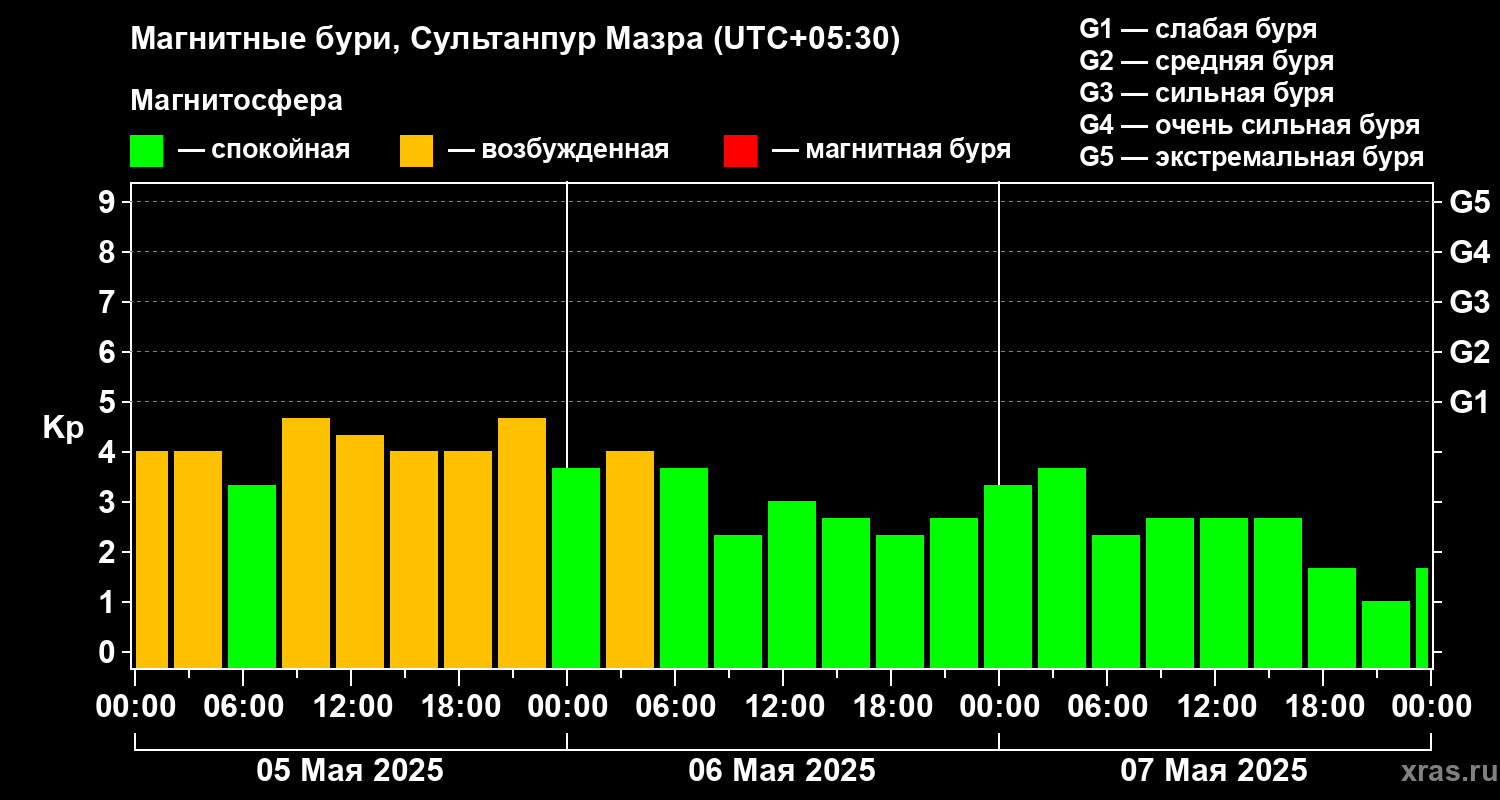Click the '06:00' tick label under 05 Мая
Screen dimensions: 1500x800
pyautogui.click(x=243, y=706)
